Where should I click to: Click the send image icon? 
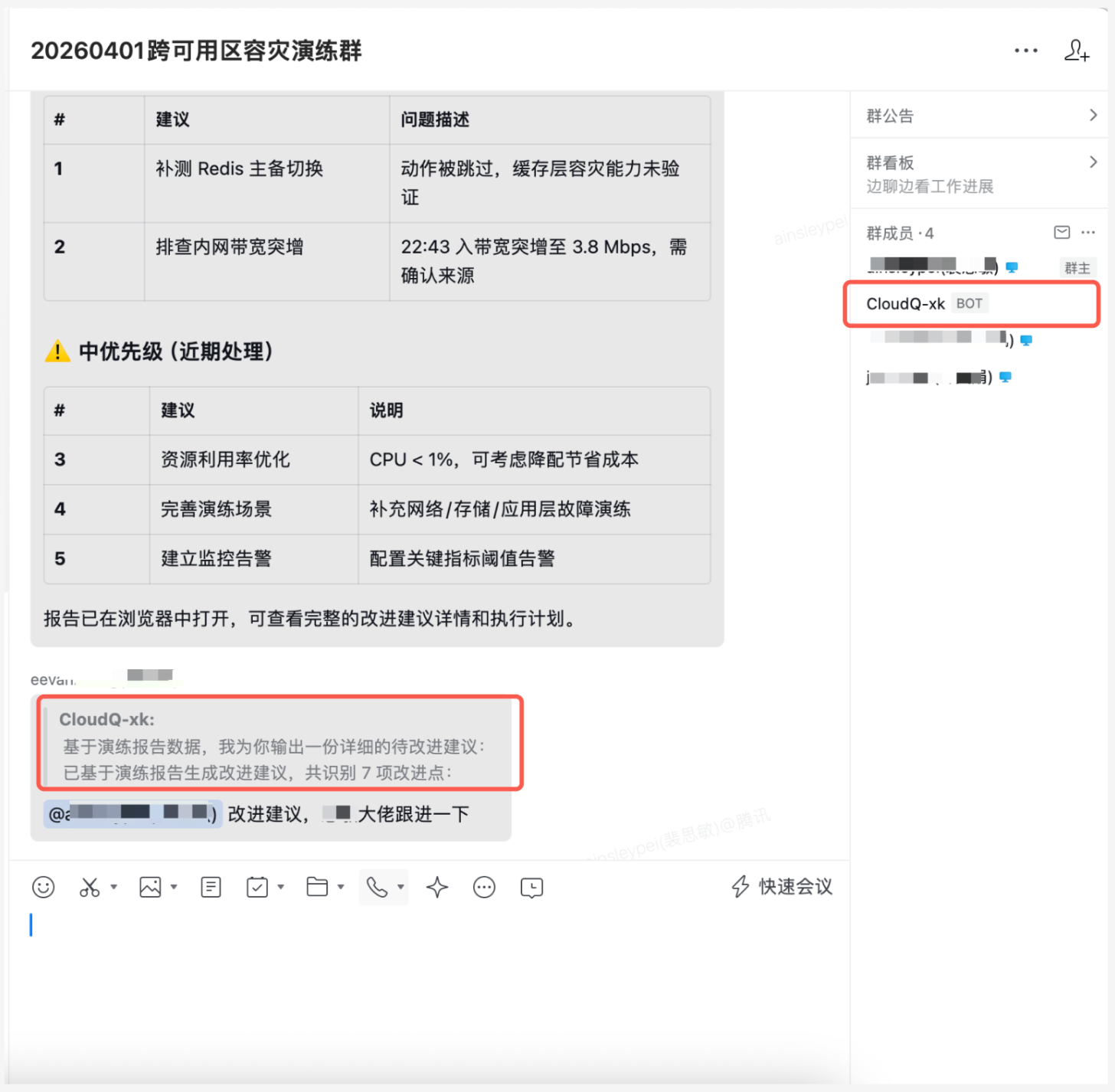[x=150, y=887]
